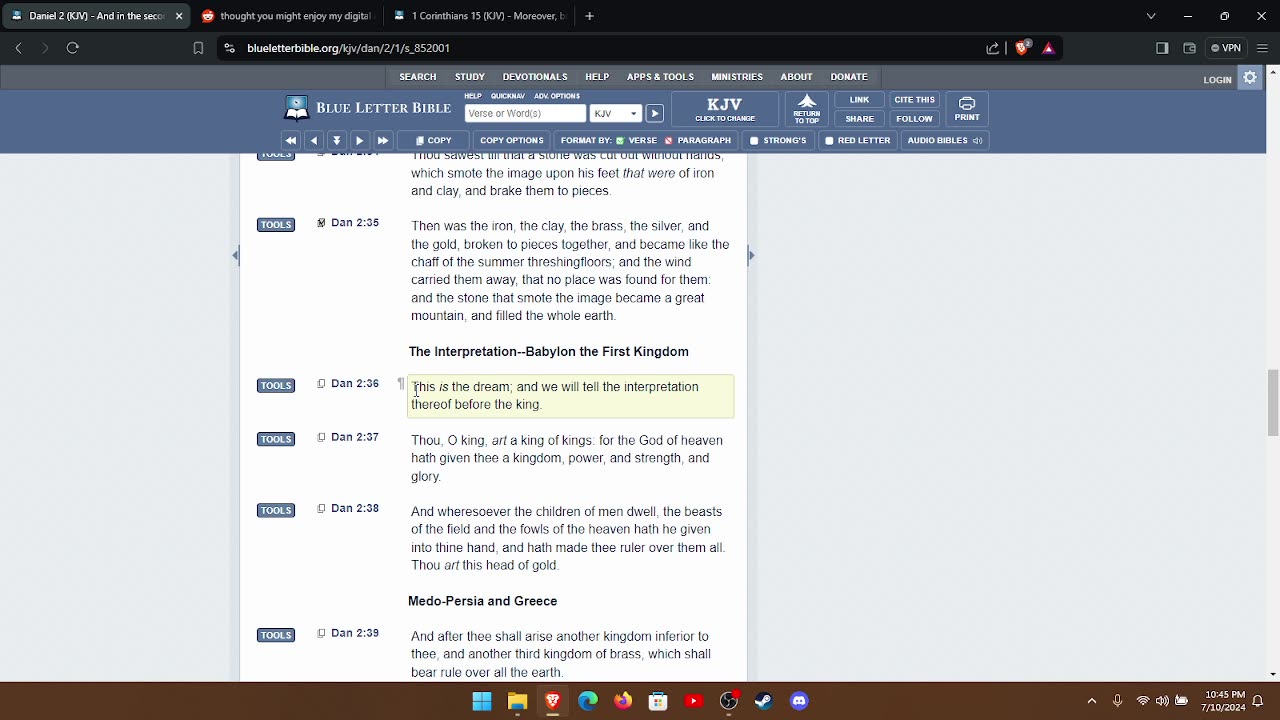Image resolution: width=1280 pixels, height=720 pixels.
Task: Open Copy Options
Action: point(511,141)
